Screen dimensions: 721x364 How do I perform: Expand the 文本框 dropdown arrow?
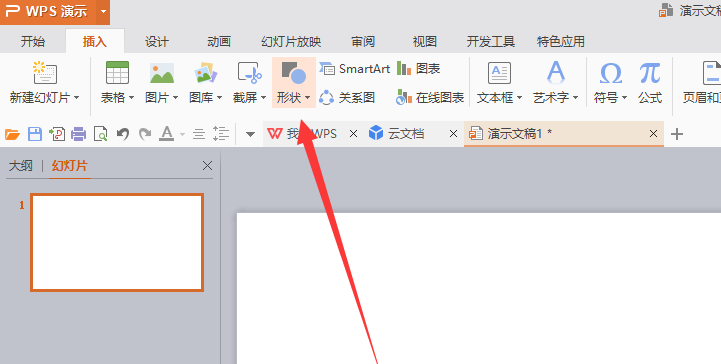(520, 98)
